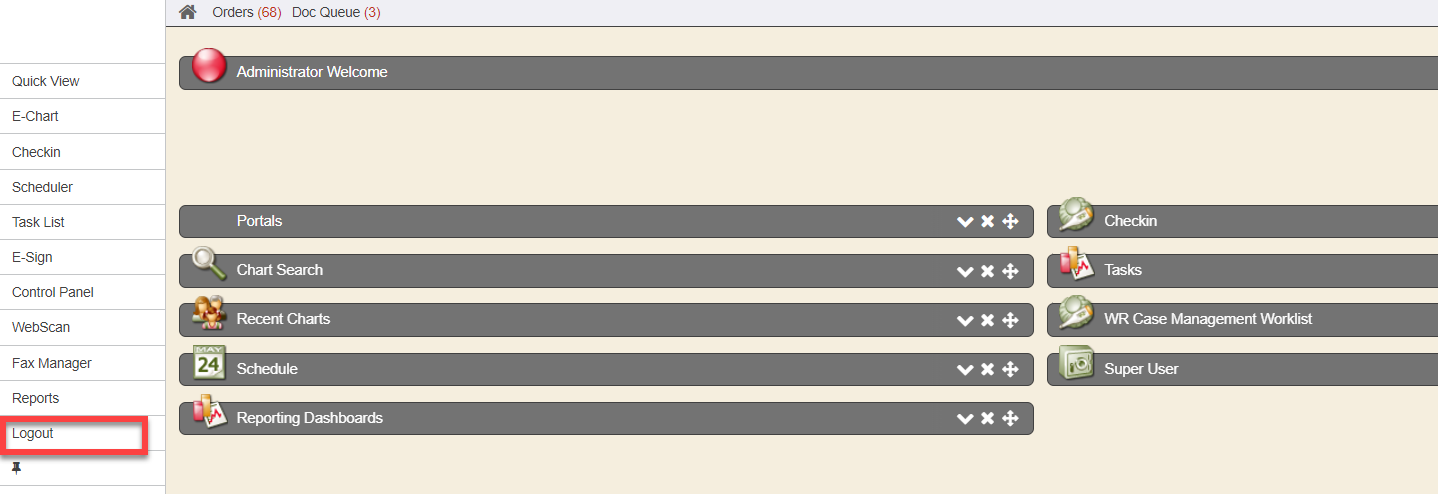Click the WR Case Management Worklist icon
The image size is (1438, 494).
(1076, 314)
